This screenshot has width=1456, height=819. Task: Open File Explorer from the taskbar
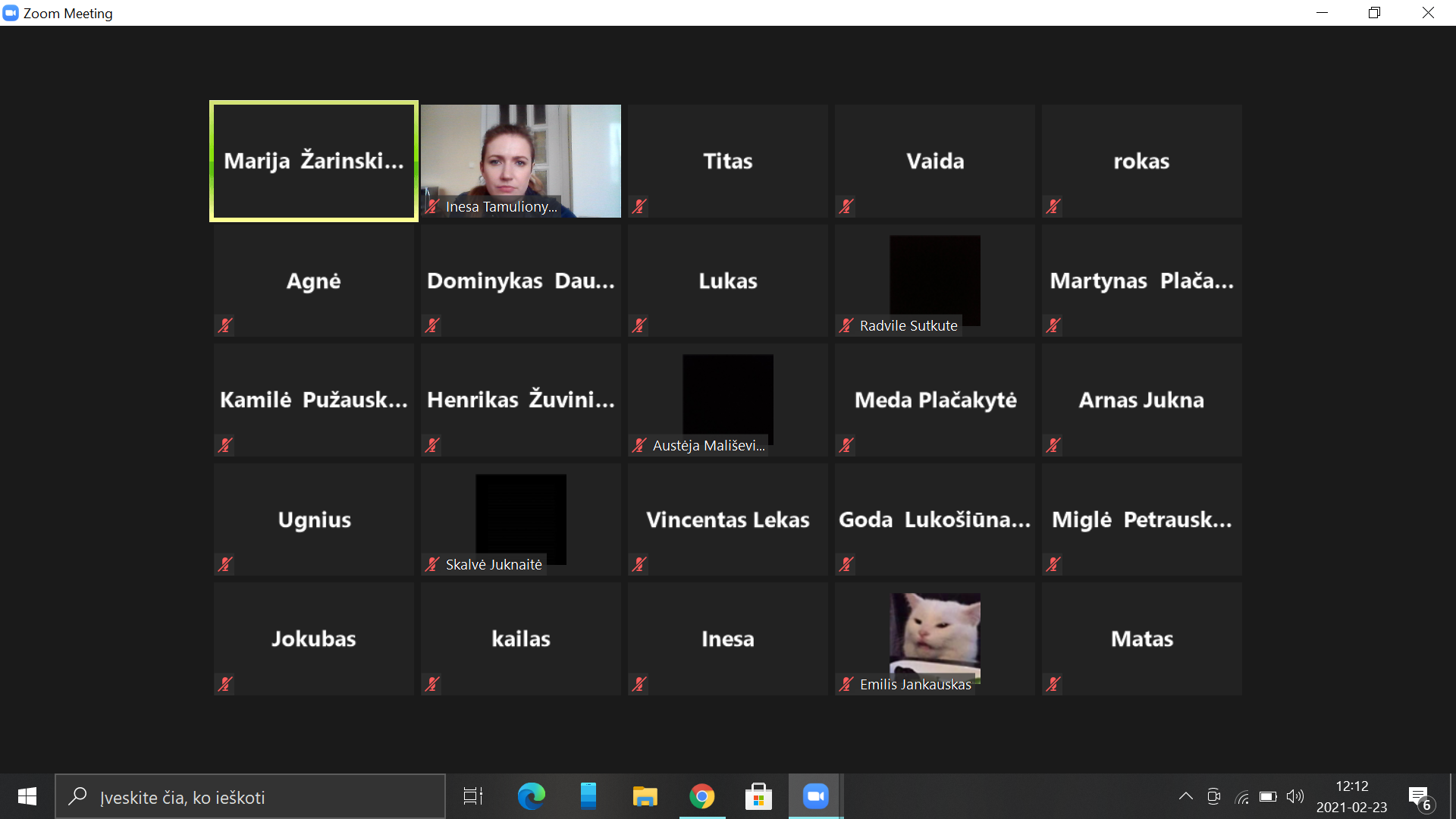(645, 796)
